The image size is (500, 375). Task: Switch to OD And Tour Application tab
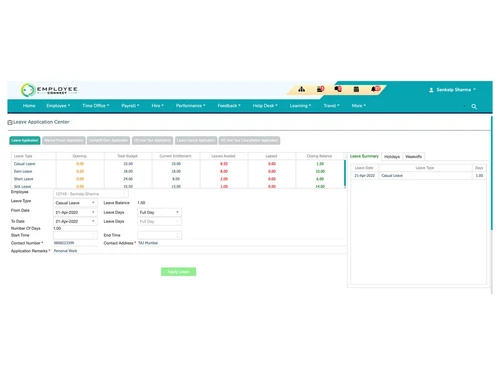click(152, 140)
